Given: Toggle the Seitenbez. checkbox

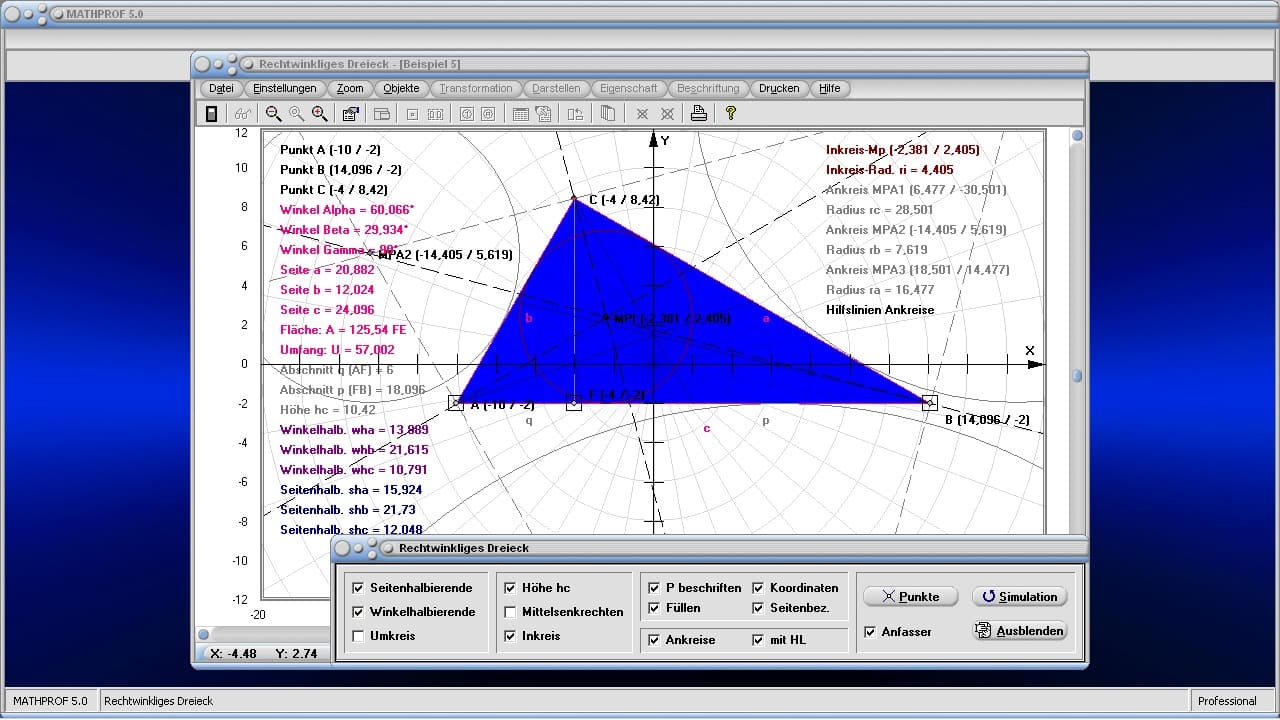Looking at the screenshot, I should [x=759, y=608].
